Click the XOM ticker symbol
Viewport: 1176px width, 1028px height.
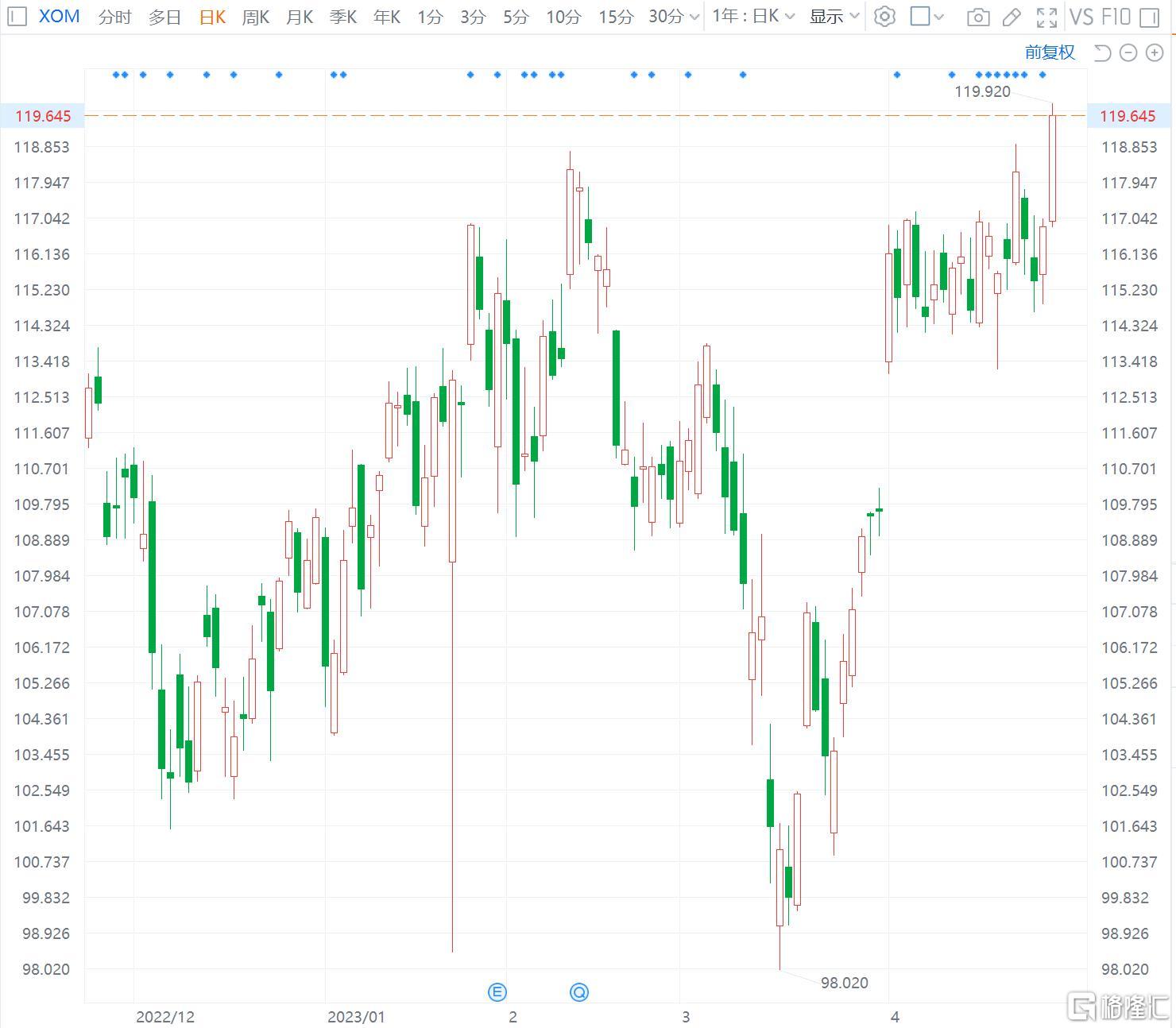click(60, 16)
